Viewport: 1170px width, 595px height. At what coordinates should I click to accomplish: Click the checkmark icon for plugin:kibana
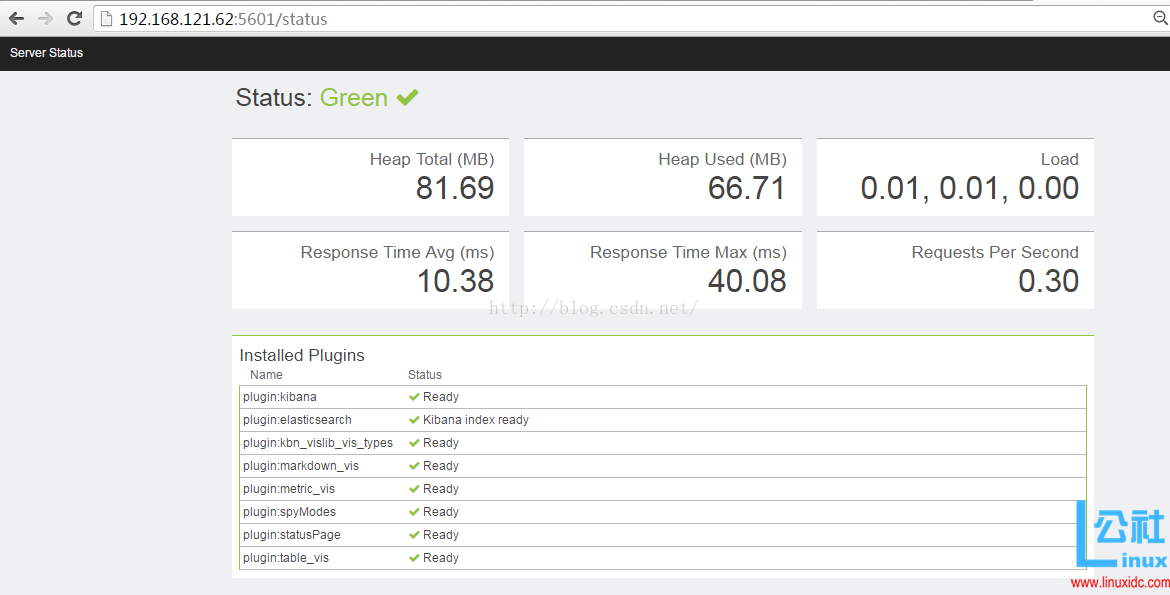coord(414,397)
